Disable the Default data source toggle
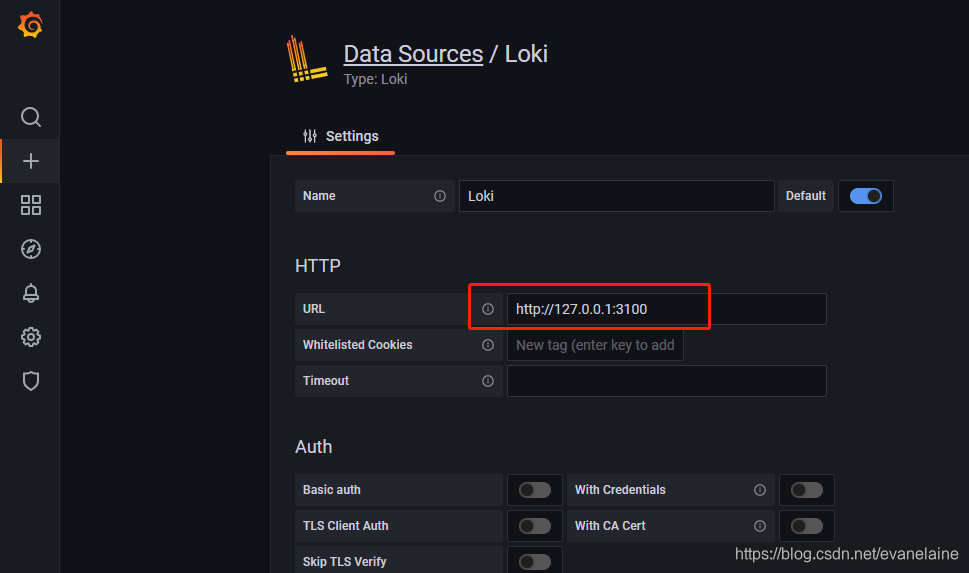969x573 pixels. pos(865,196)
